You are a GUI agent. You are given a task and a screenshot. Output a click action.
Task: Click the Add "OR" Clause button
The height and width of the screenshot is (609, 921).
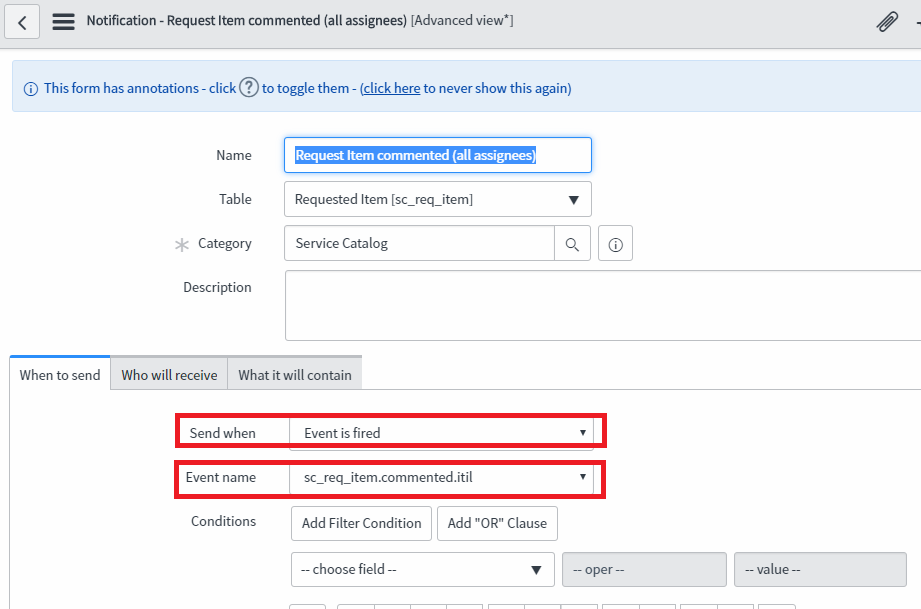pyautogui.click(x=497, y=523)
